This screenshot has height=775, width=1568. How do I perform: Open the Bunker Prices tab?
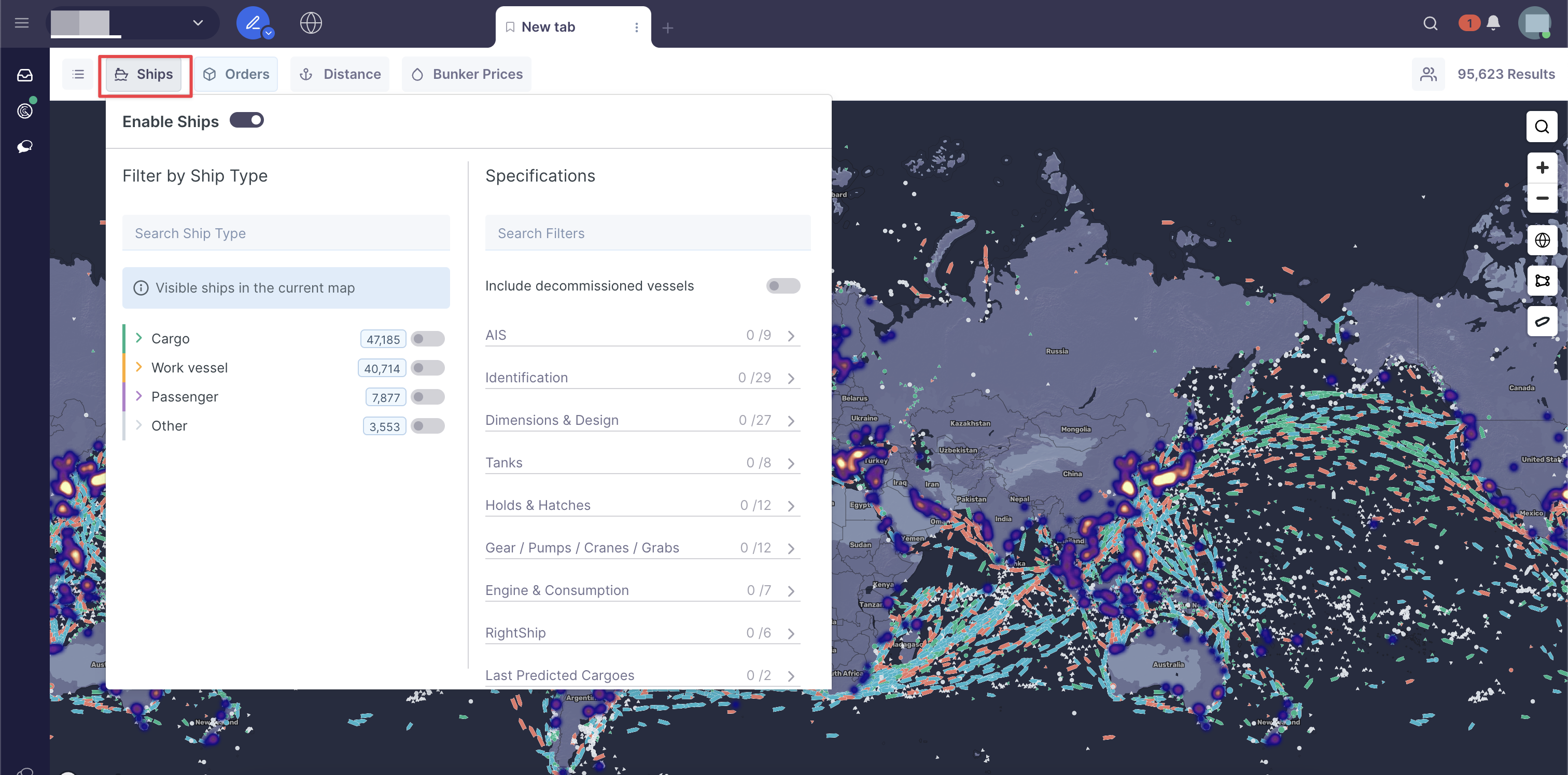click(x=466, y=74)
